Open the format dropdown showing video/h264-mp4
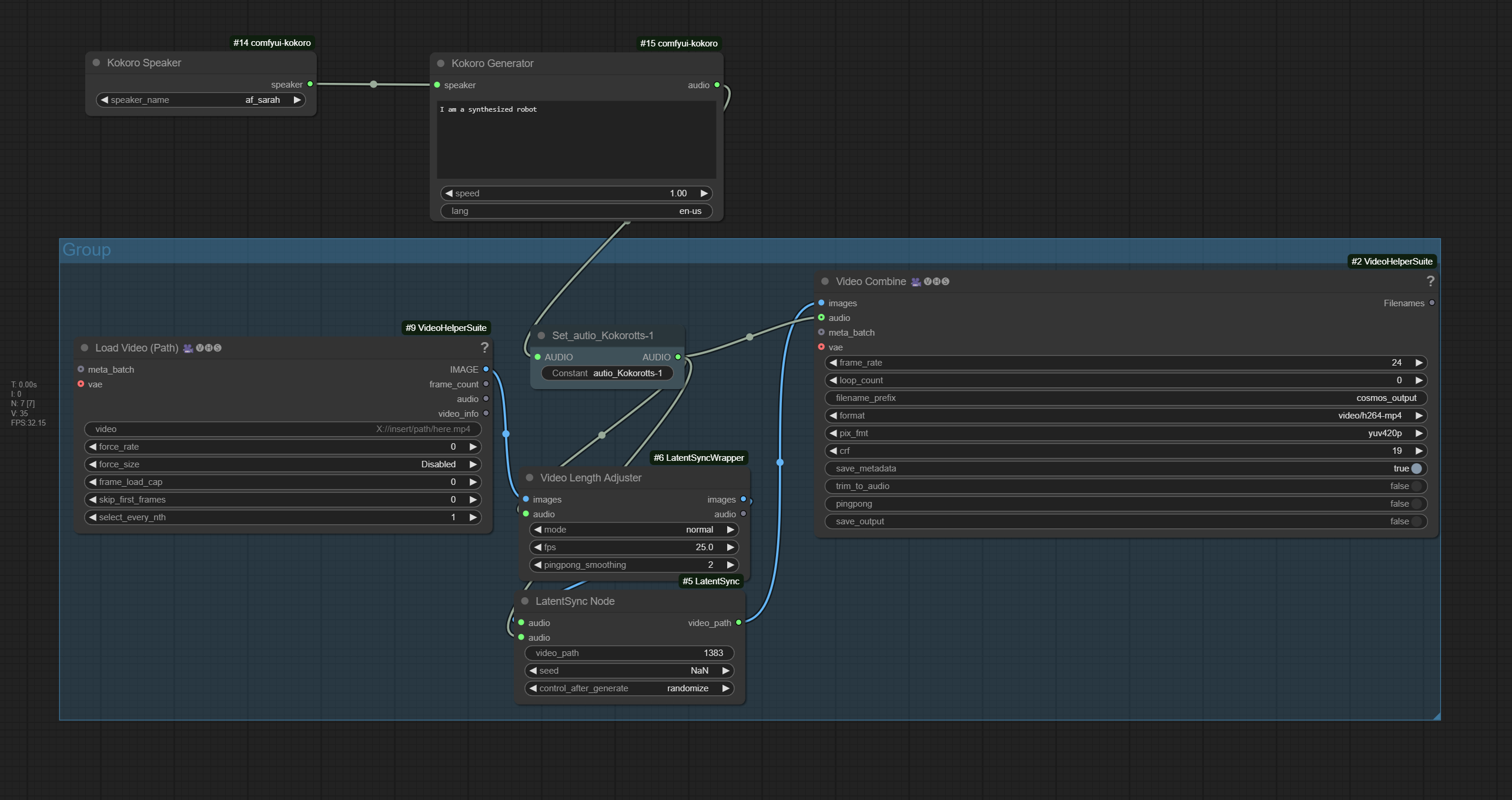Viewport: 1512px width, 800px height. point(1125,416)
